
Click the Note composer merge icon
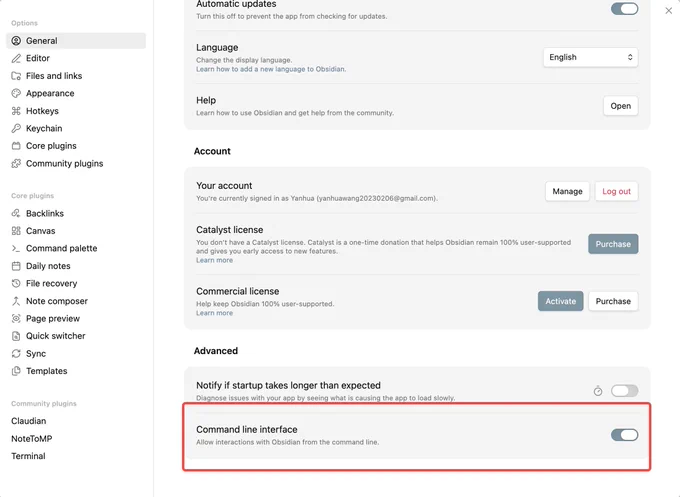point(16,301)
